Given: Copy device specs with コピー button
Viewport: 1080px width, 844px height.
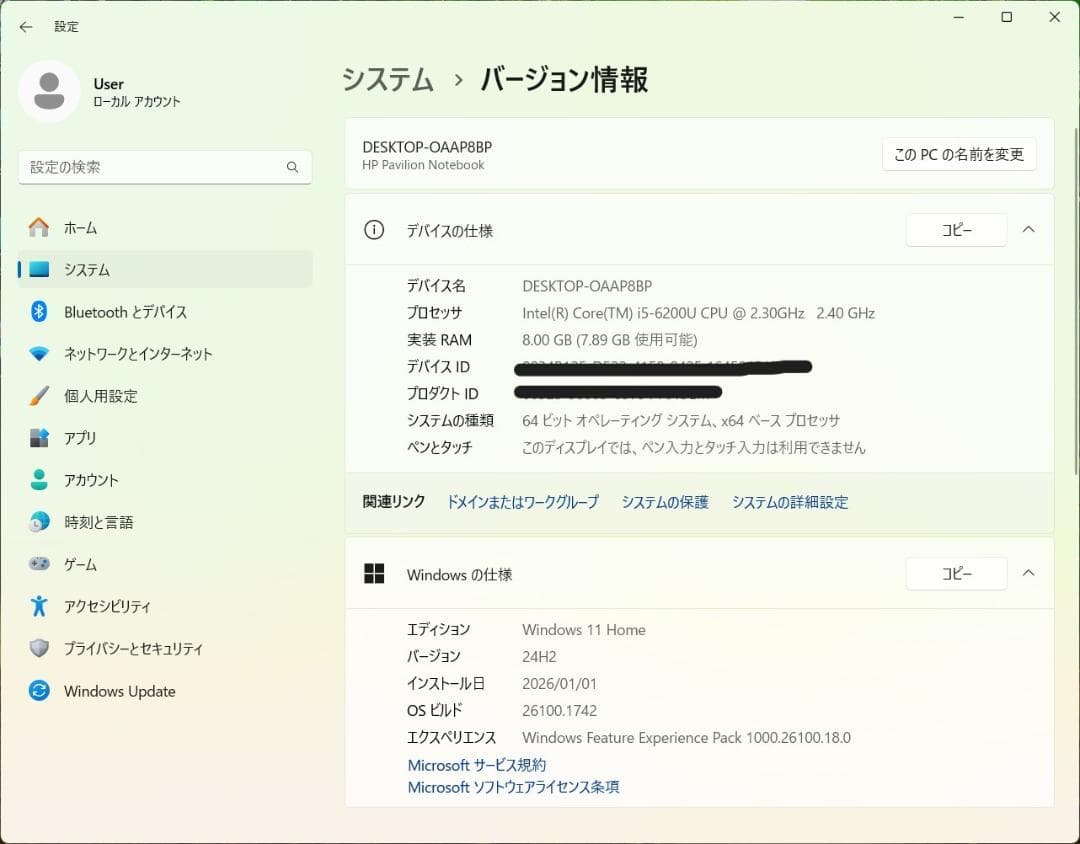Looking at the screenshot, I should (956, 230).
